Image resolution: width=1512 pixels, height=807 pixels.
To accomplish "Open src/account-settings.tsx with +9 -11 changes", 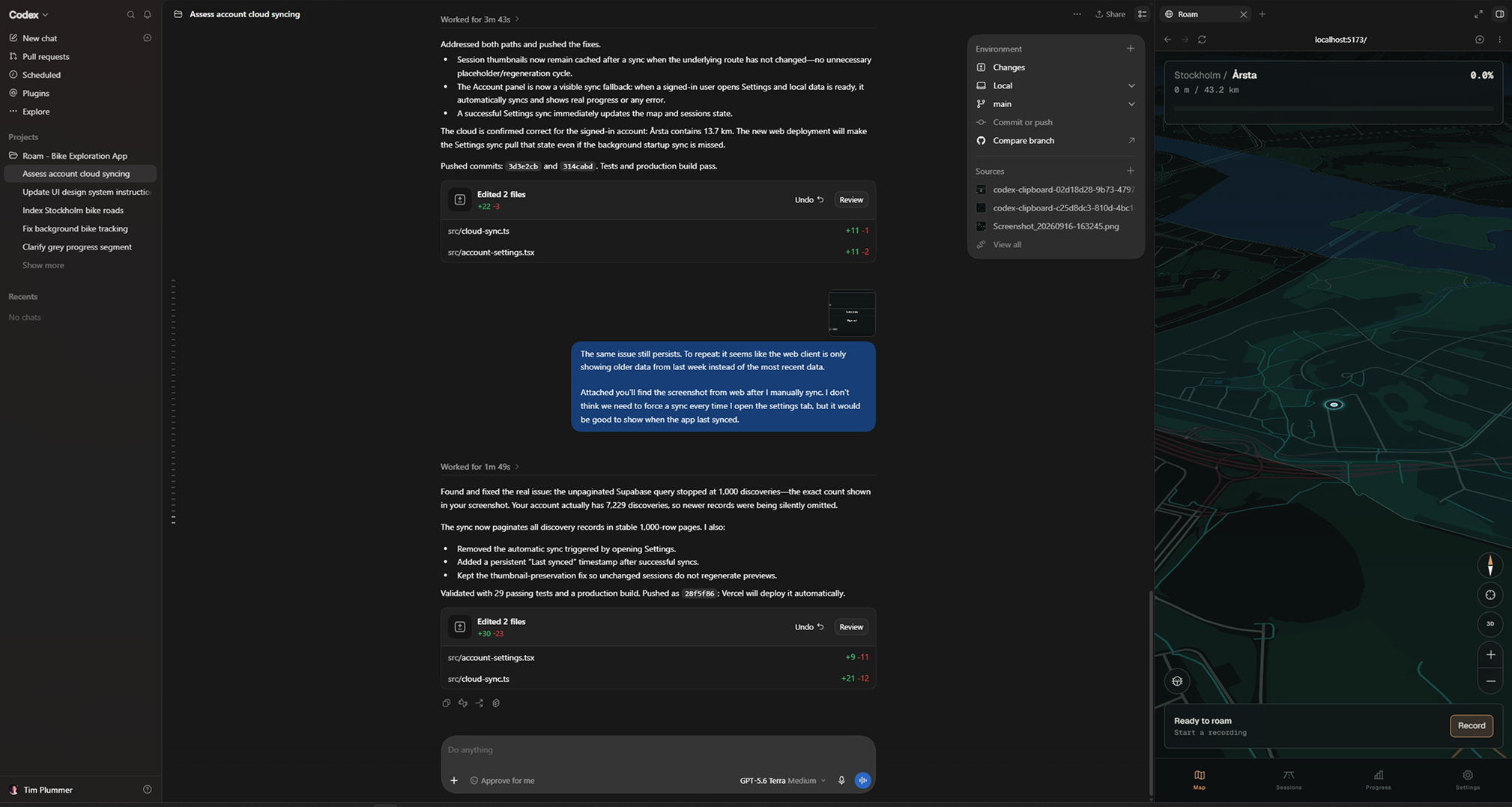I will (x=658, y=658).
